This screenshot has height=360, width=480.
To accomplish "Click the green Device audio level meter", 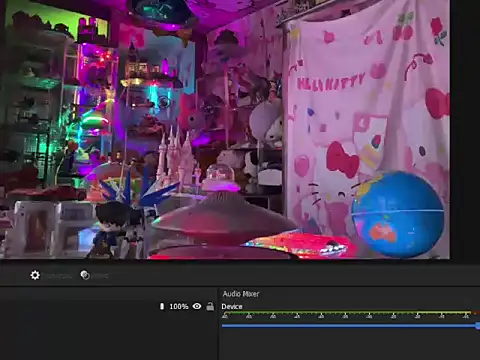I will 347,313.
